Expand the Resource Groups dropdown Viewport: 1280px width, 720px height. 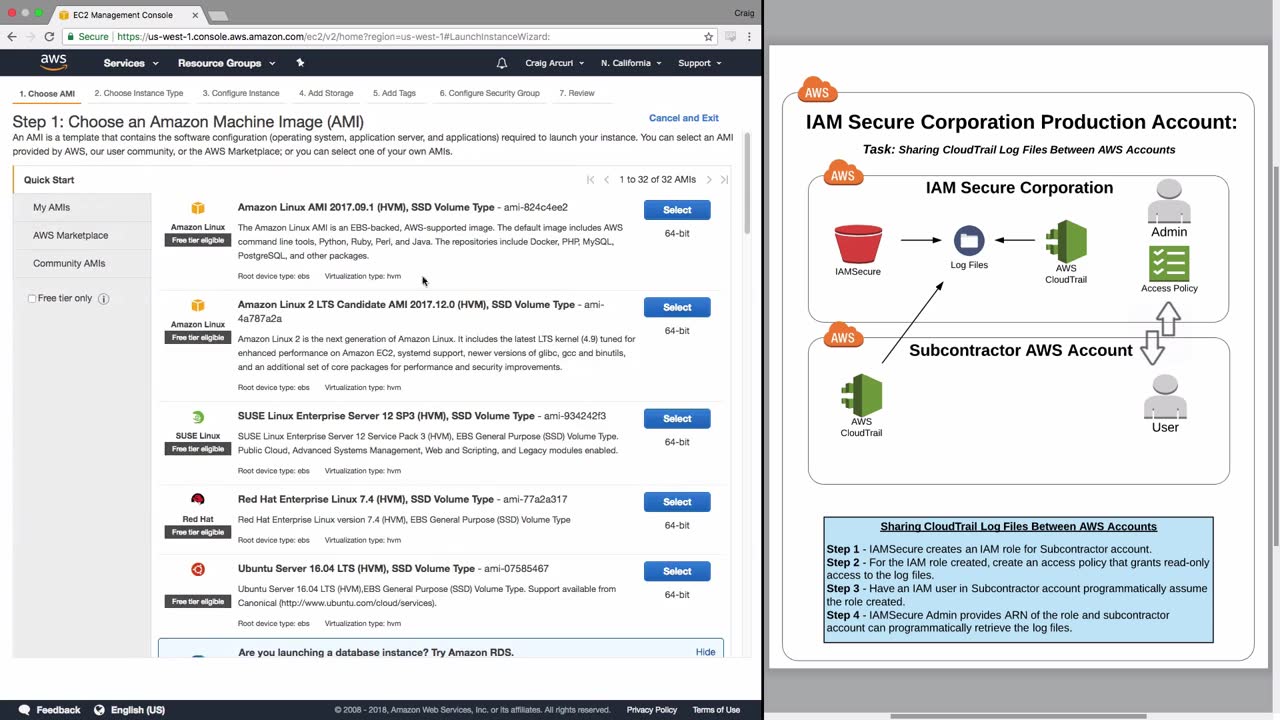[226, 63]
